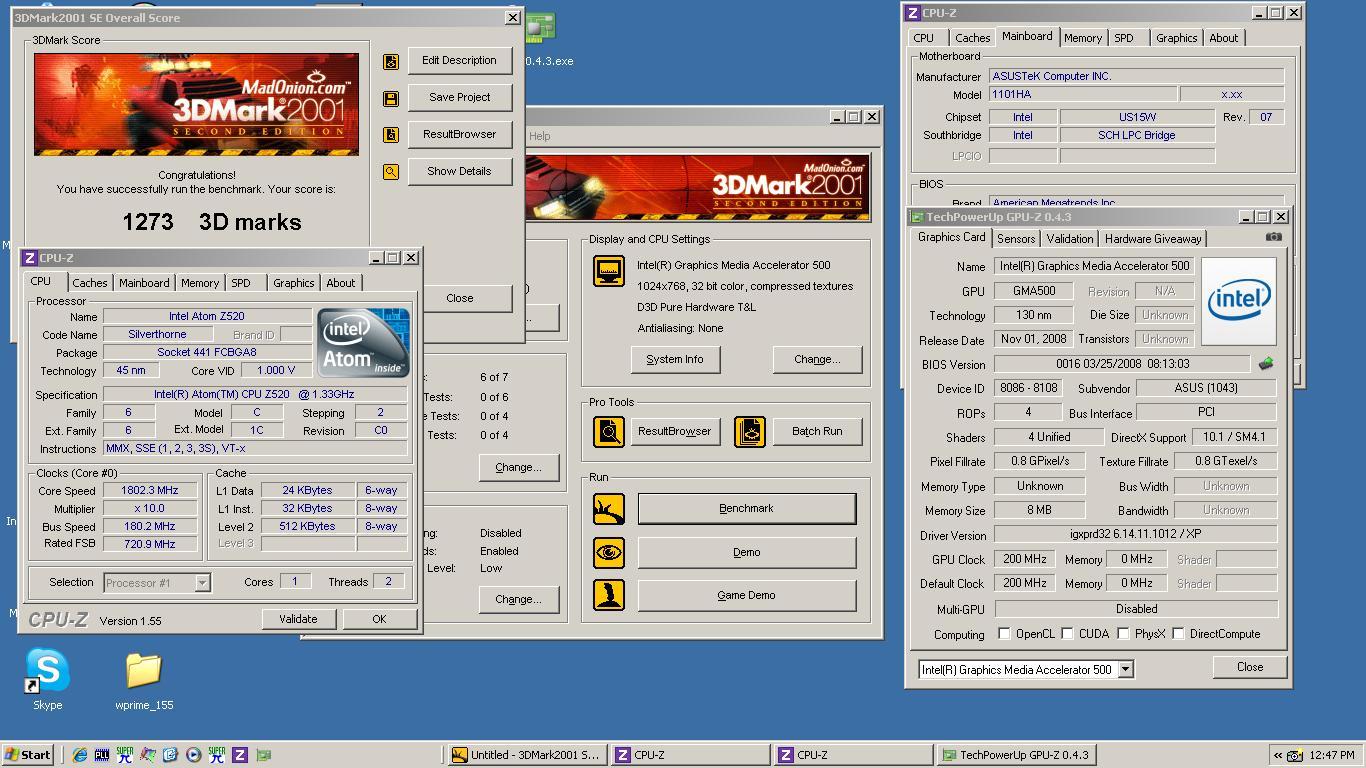The height and width of the screenshot is (768, 1366).
Task: Click Validate in CPU-Z
Action: [298, 620]
